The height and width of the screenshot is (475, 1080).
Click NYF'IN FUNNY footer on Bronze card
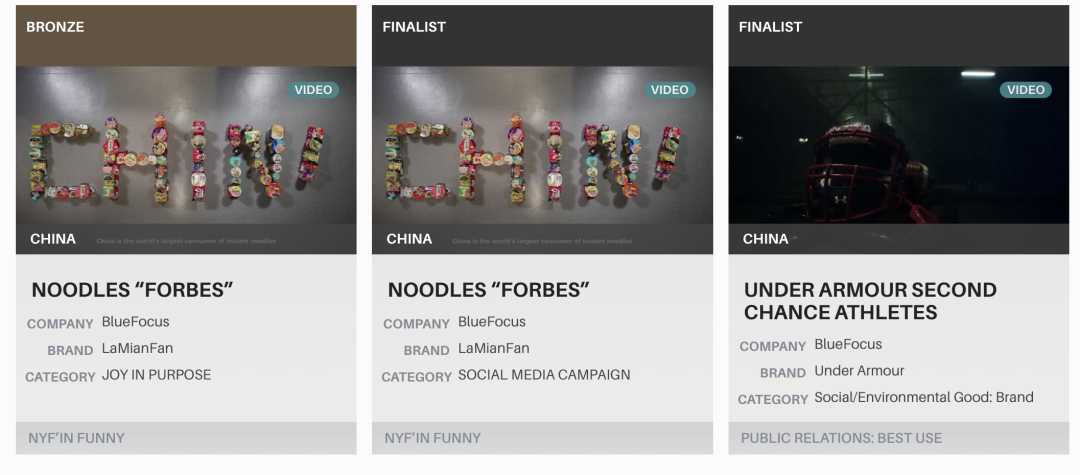pyautogui.click(x=76, y=438)
